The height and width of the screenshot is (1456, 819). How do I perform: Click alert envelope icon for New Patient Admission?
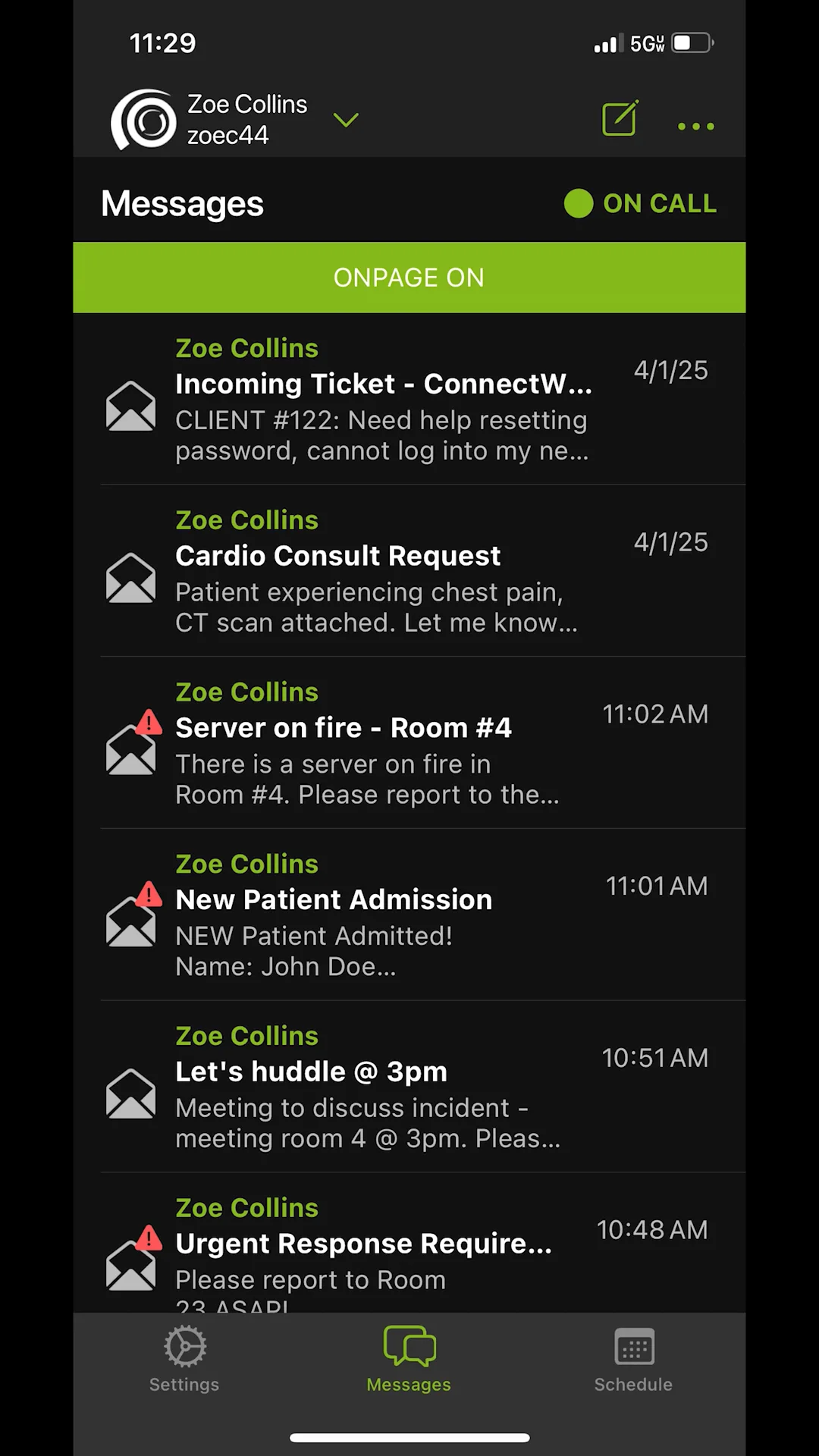tap(133, 915)
